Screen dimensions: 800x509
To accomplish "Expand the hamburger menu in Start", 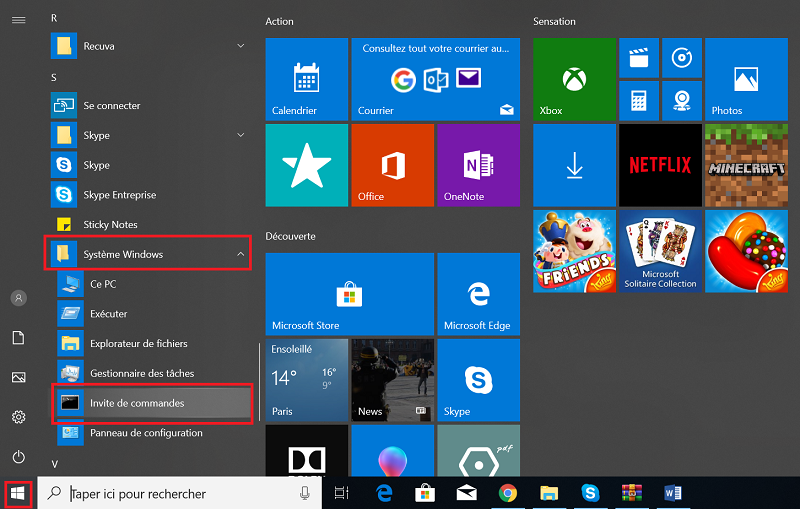I will click(x=19, y=20).
